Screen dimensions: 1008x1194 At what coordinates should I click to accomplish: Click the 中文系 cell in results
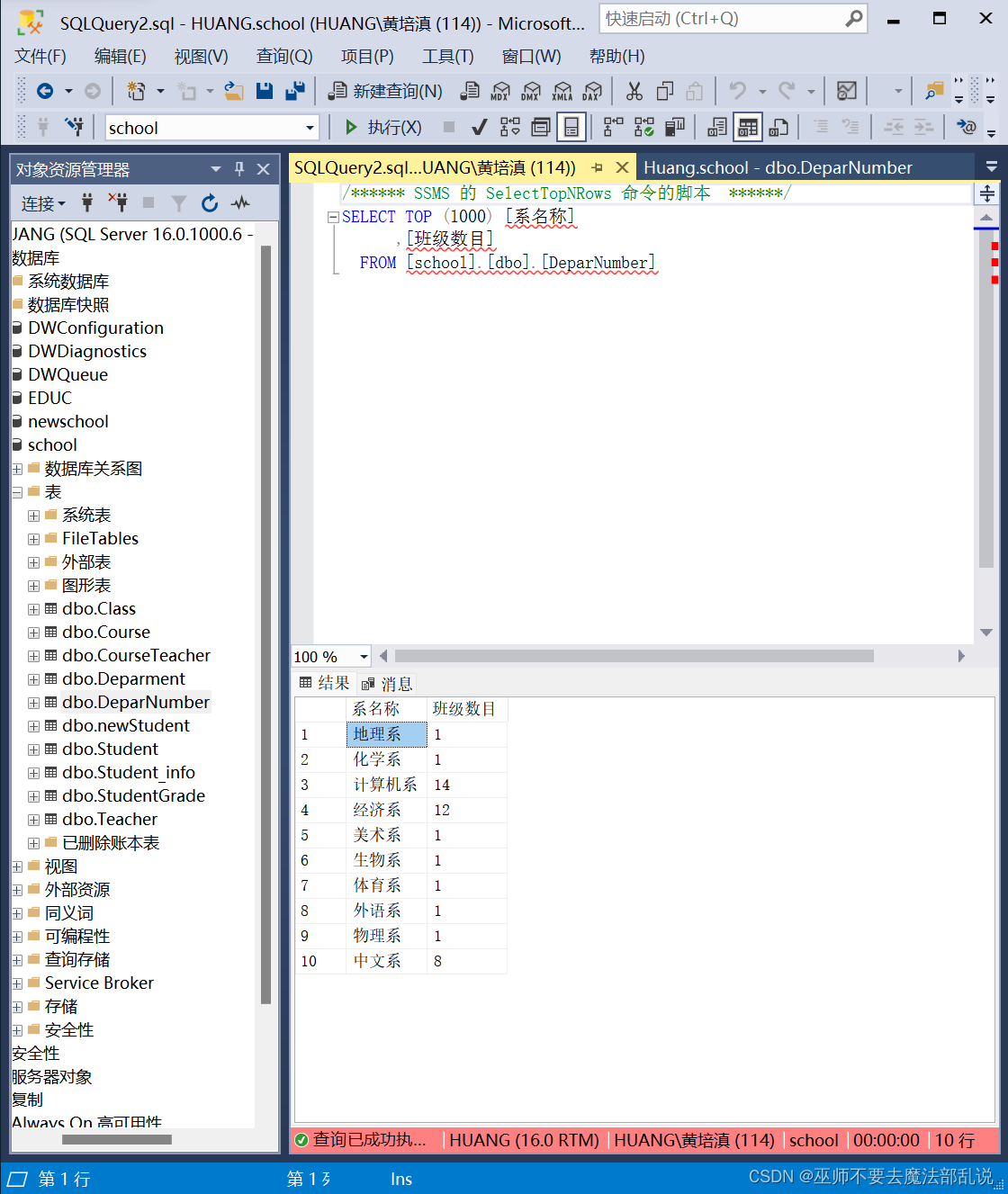click(x=385, y=962)
